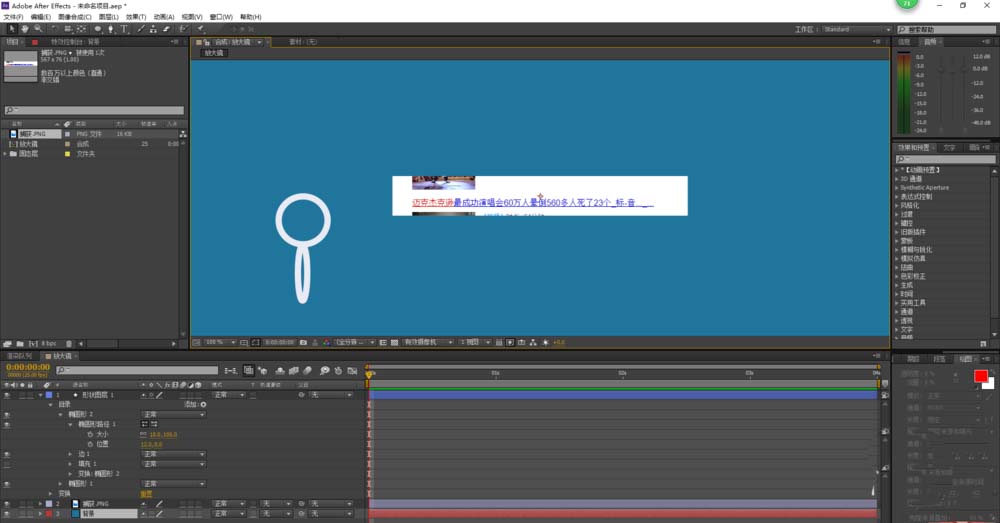Viewport: 1000px width, 523px height.
Task: Toggle stopwatch for 大小 size property
Action: (x=90, y=434)
